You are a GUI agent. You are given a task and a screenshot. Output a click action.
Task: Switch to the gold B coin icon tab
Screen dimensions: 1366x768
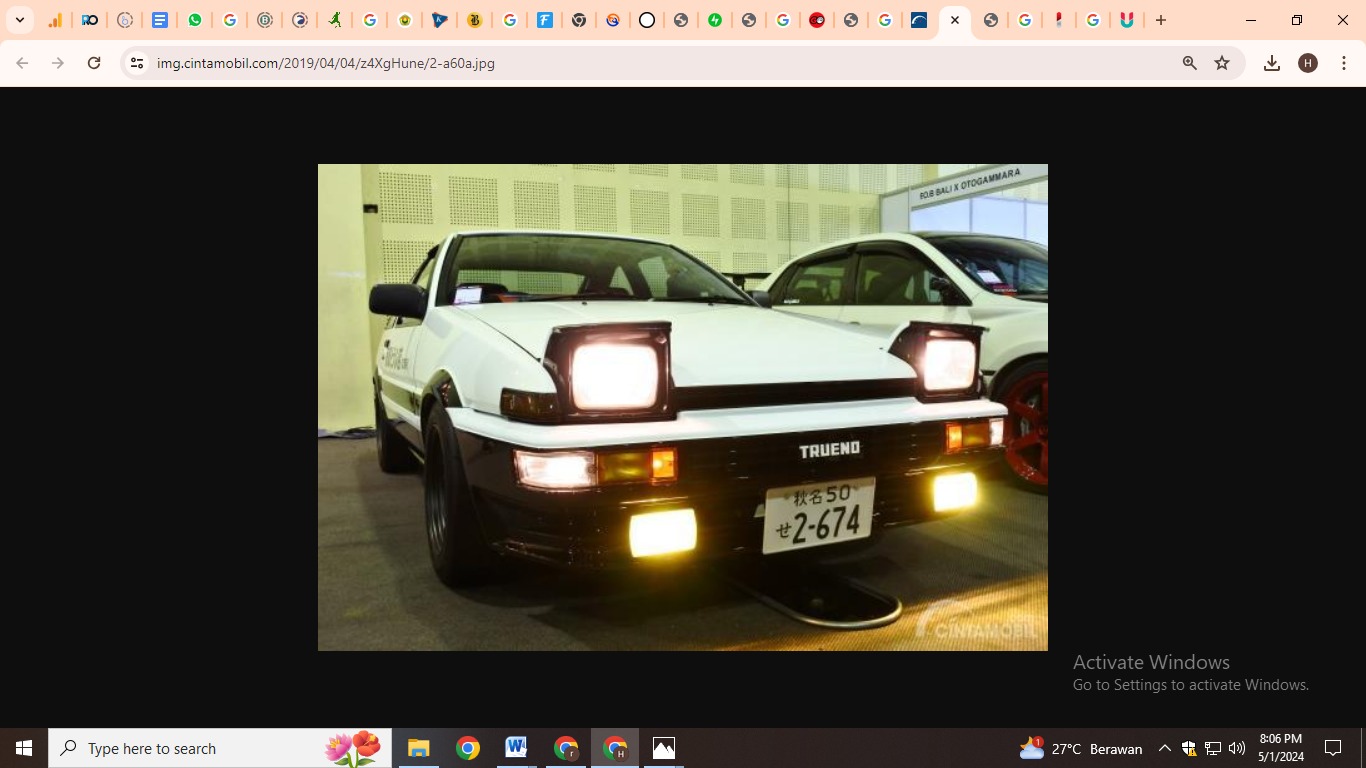tap(475, 20)
